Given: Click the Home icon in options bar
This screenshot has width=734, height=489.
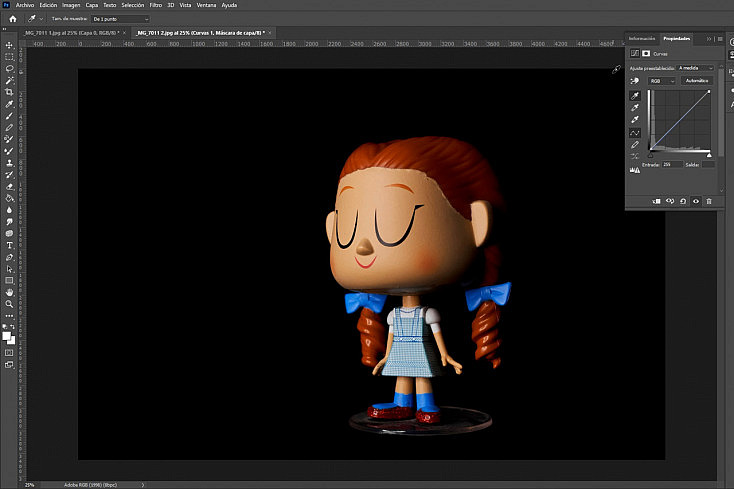Looking at the screenshot, I should [13, 19].
